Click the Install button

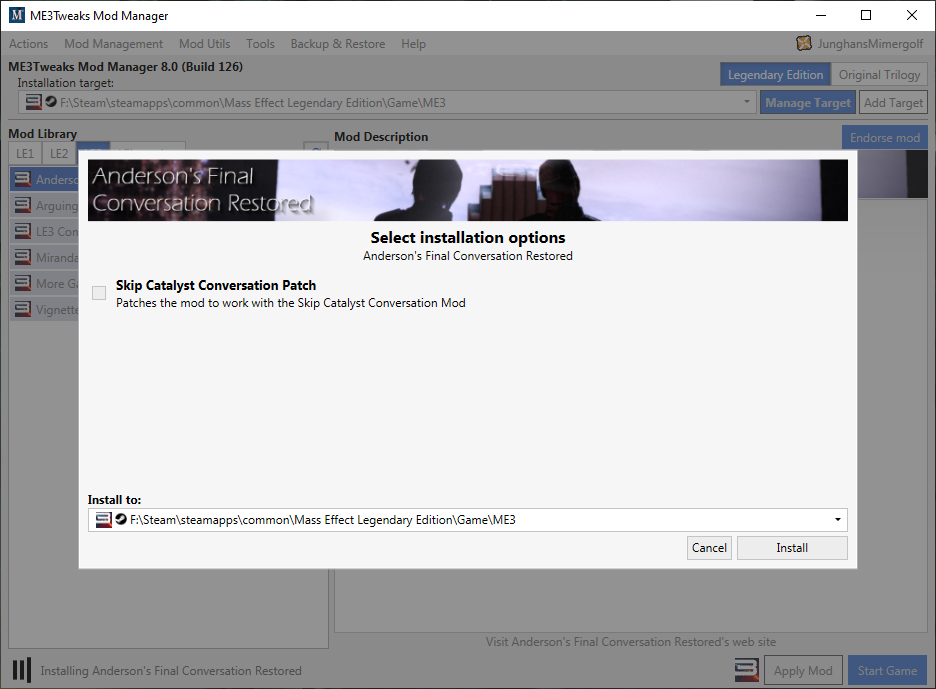[x=792, y=548]
